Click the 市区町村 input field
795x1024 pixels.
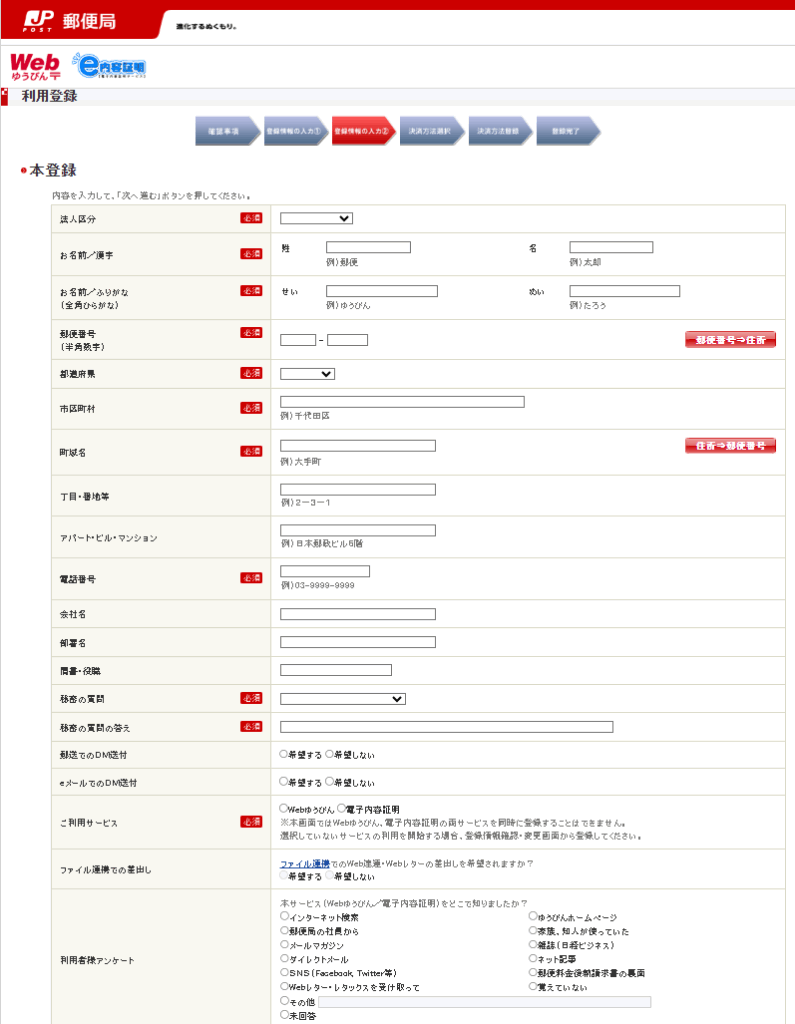402,402
